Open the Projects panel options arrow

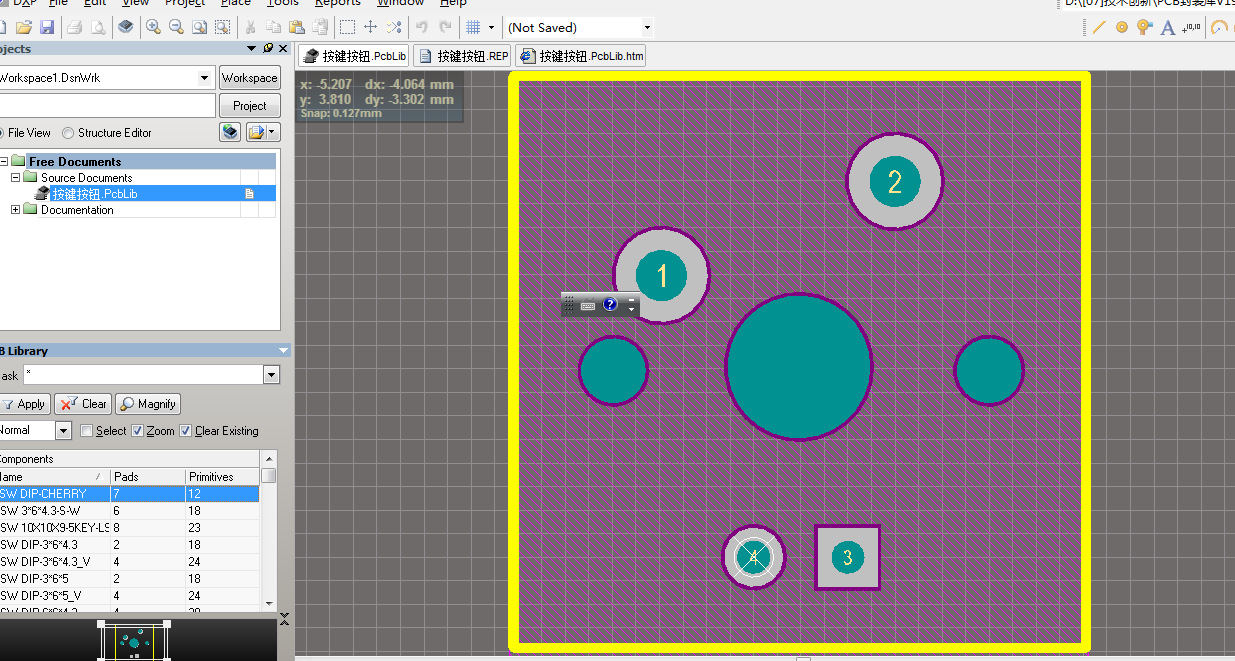click(251, 48)
